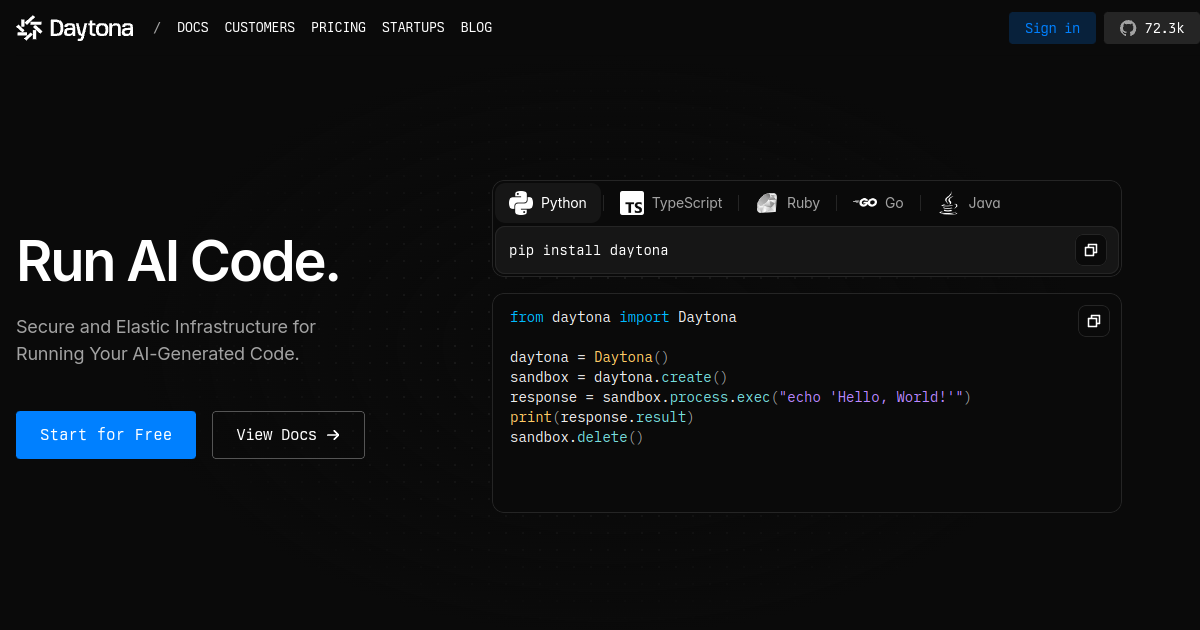
Task: Click the Sign in button
Action: [x=1052, y=28]
